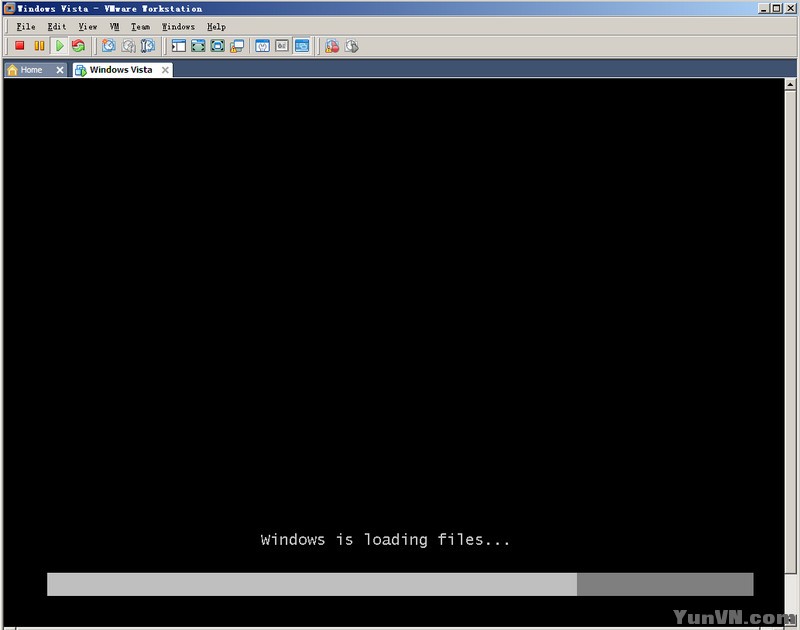Show the summary view toolbar icon
This screenshot has width=800, height=630.
pyautogui.click(x=262, y=46)
